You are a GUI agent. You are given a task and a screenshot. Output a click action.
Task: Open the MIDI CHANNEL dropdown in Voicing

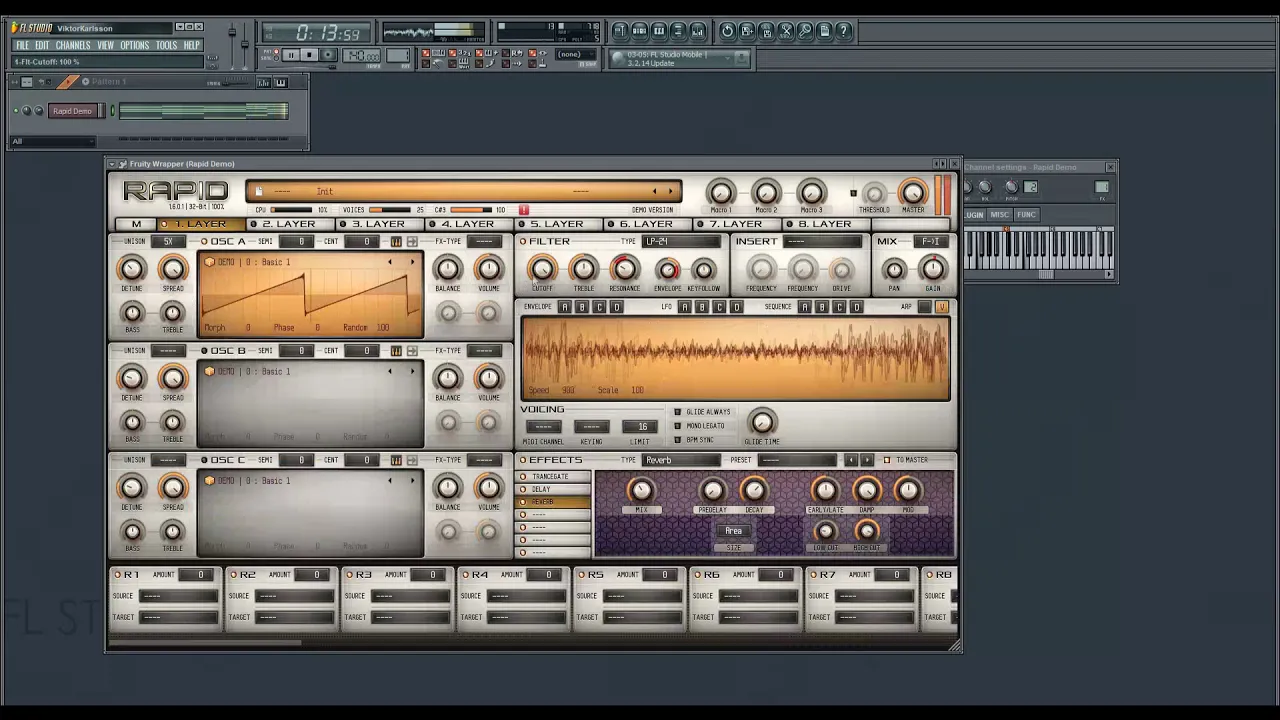pyautogui.click(x=543, y=427)
